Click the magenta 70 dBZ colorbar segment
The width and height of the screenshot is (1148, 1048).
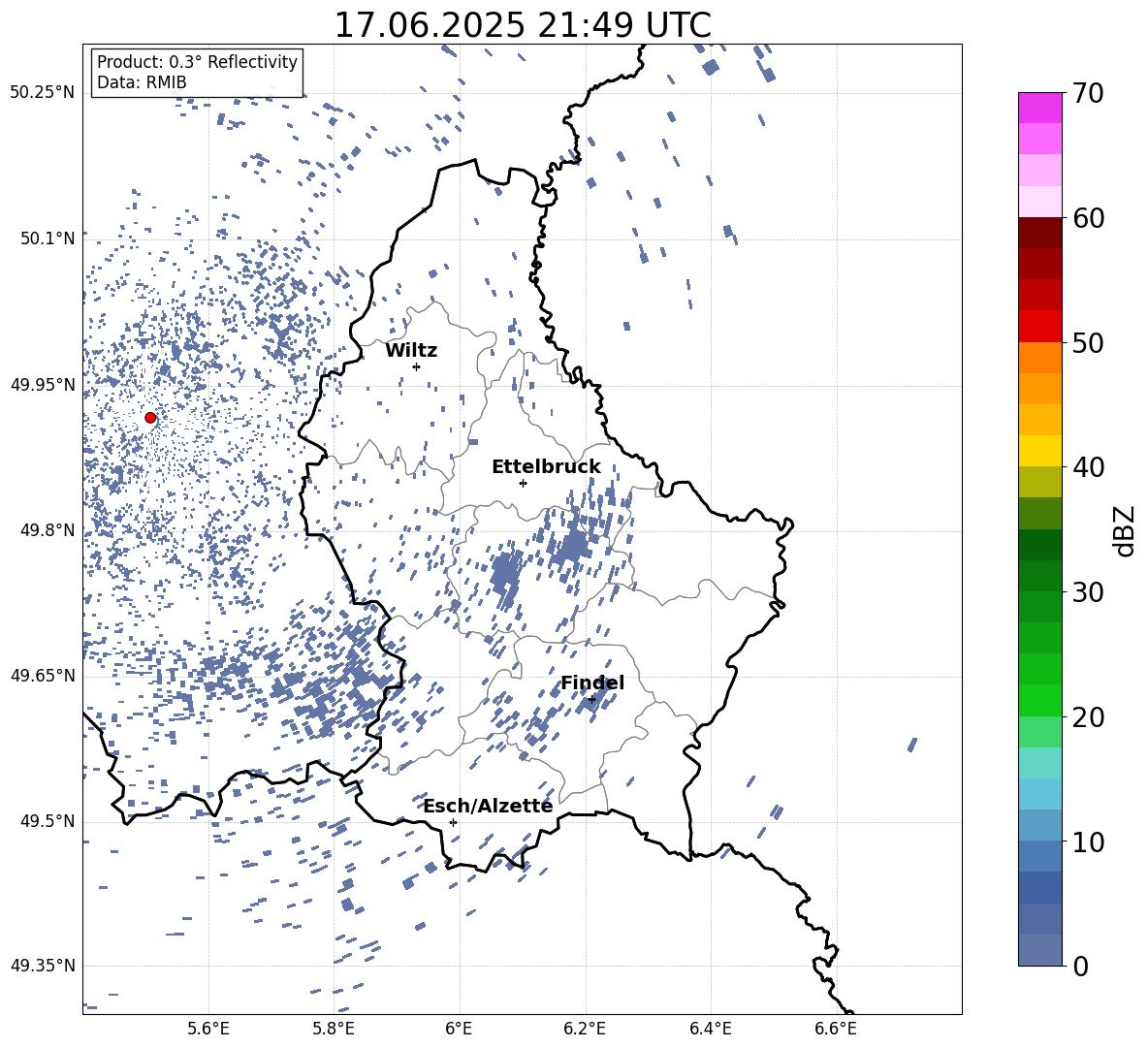(x=1039, y=108)
